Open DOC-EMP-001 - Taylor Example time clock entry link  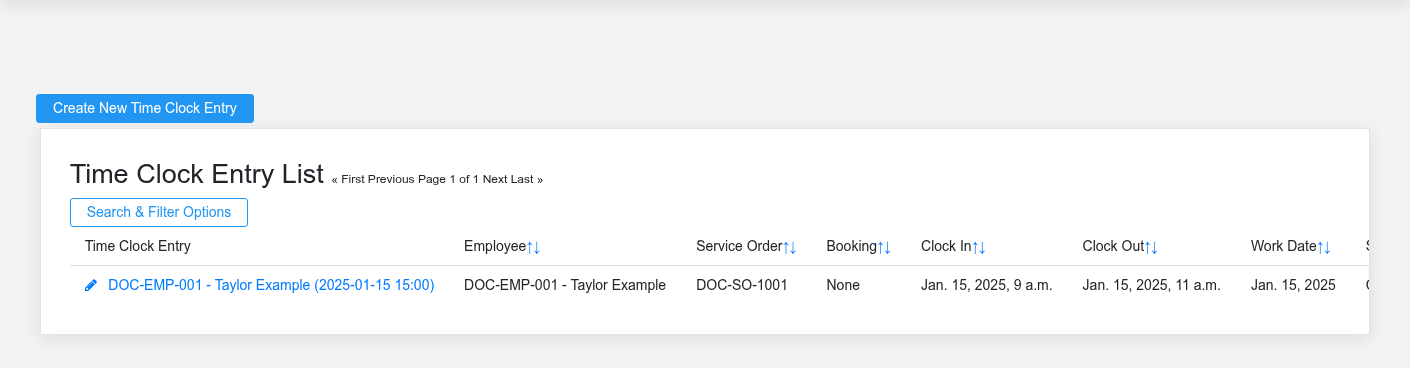coord(271,285)
